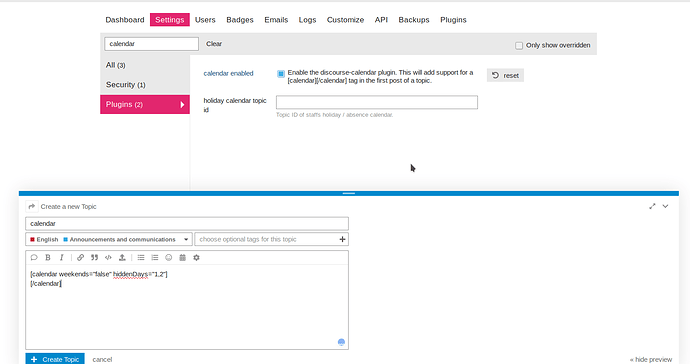This screenshot has width=690, height=364.
Task: Show All (3) settings categories
Action: click(145, 65)
